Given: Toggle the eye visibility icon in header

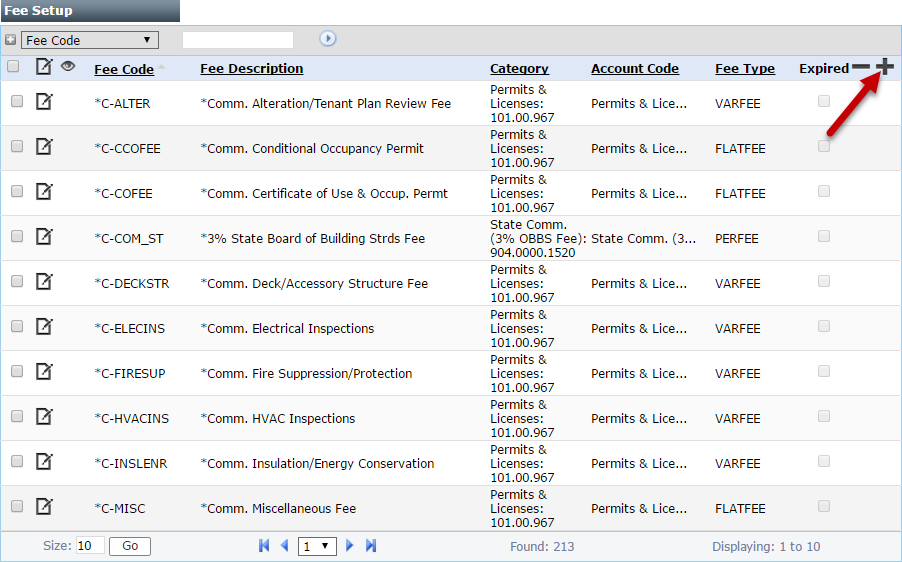Looking at the screenshot, I should click(x=68, y=66).
